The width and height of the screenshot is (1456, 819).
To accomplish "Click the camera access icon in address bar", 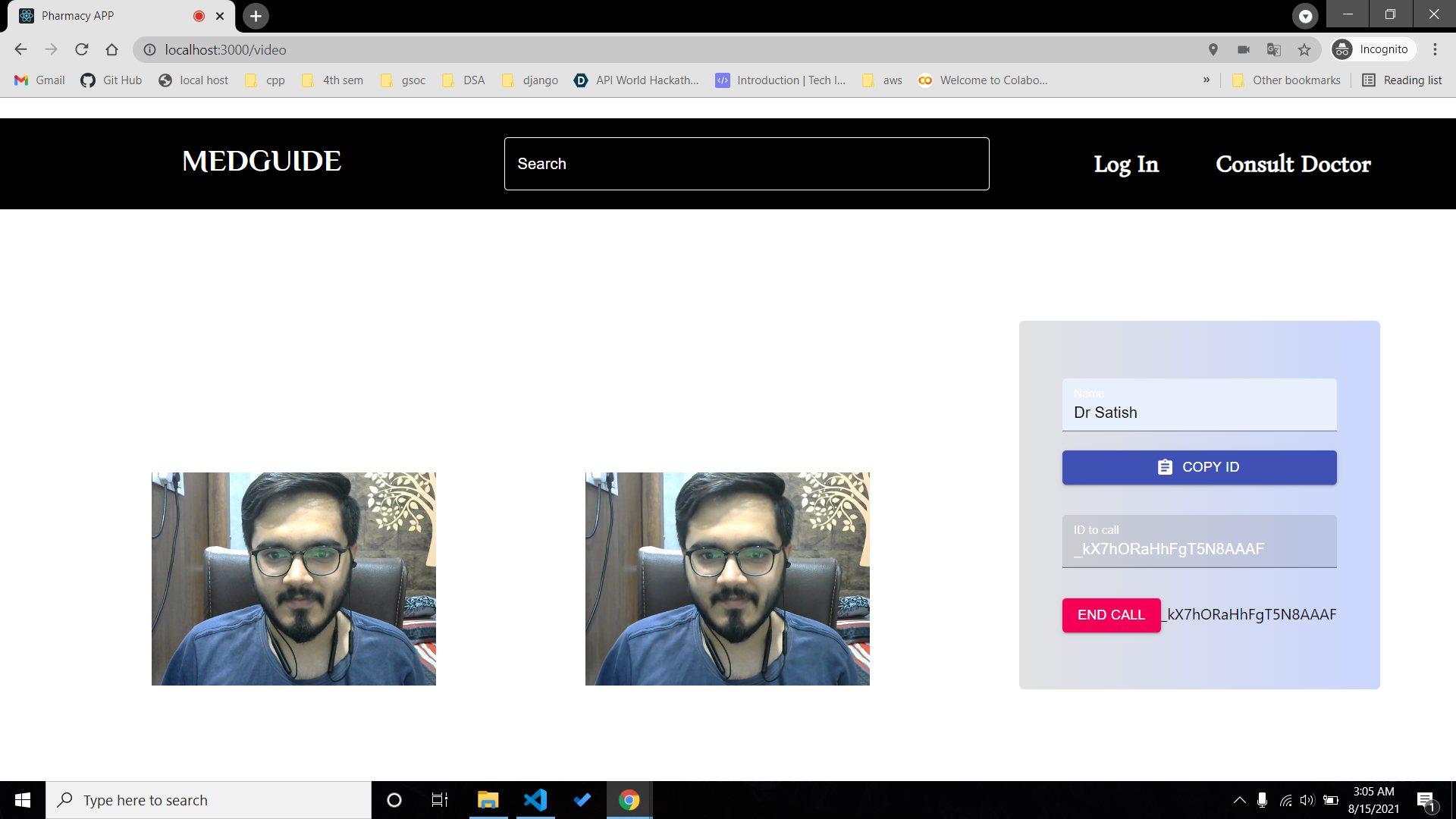I will point(1244,49).
